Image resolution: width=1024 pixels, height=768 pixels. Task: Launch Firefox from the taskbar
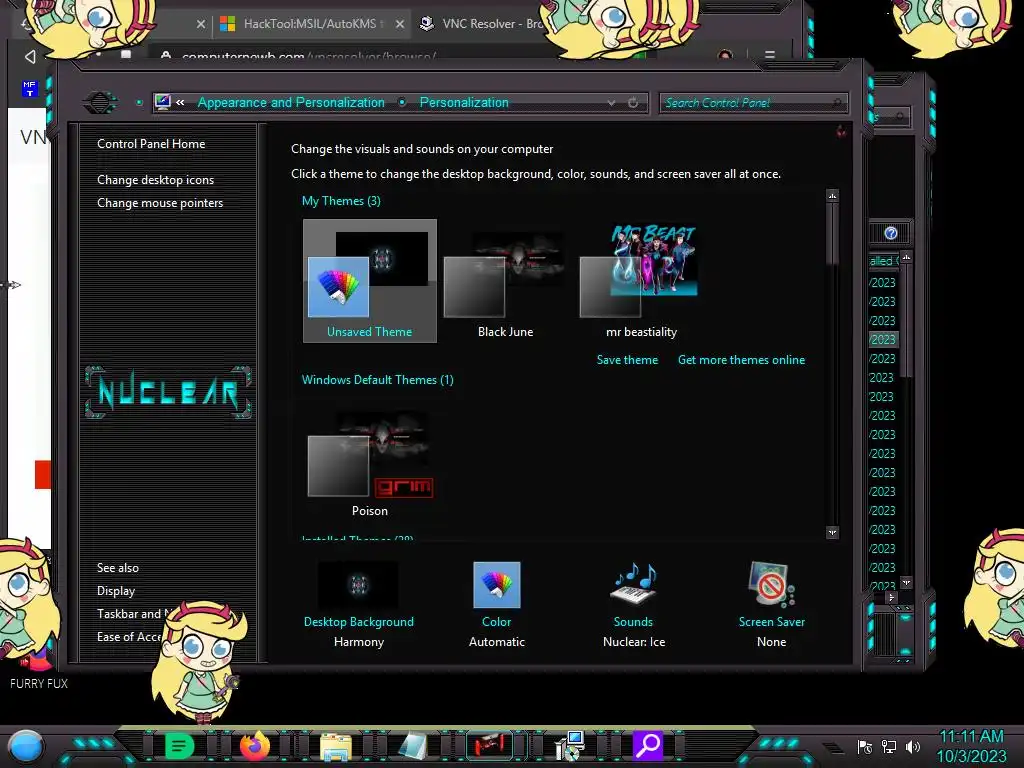pyautogui.click(x=255, y=746)
